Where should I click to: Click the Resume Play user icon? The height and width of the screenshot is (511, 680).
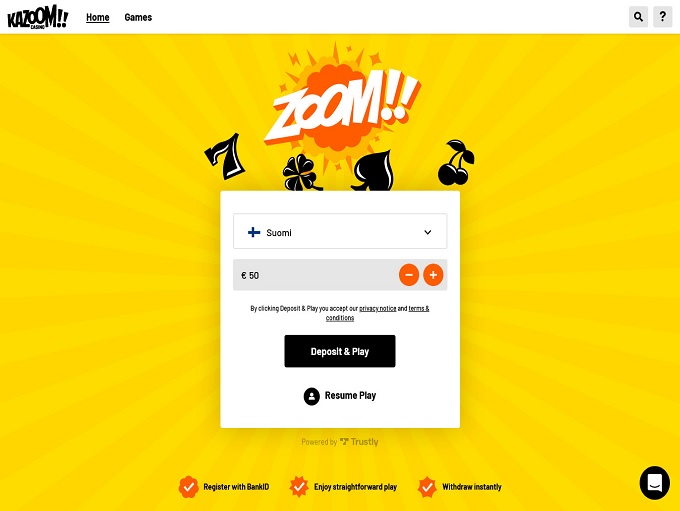[311, 396]
